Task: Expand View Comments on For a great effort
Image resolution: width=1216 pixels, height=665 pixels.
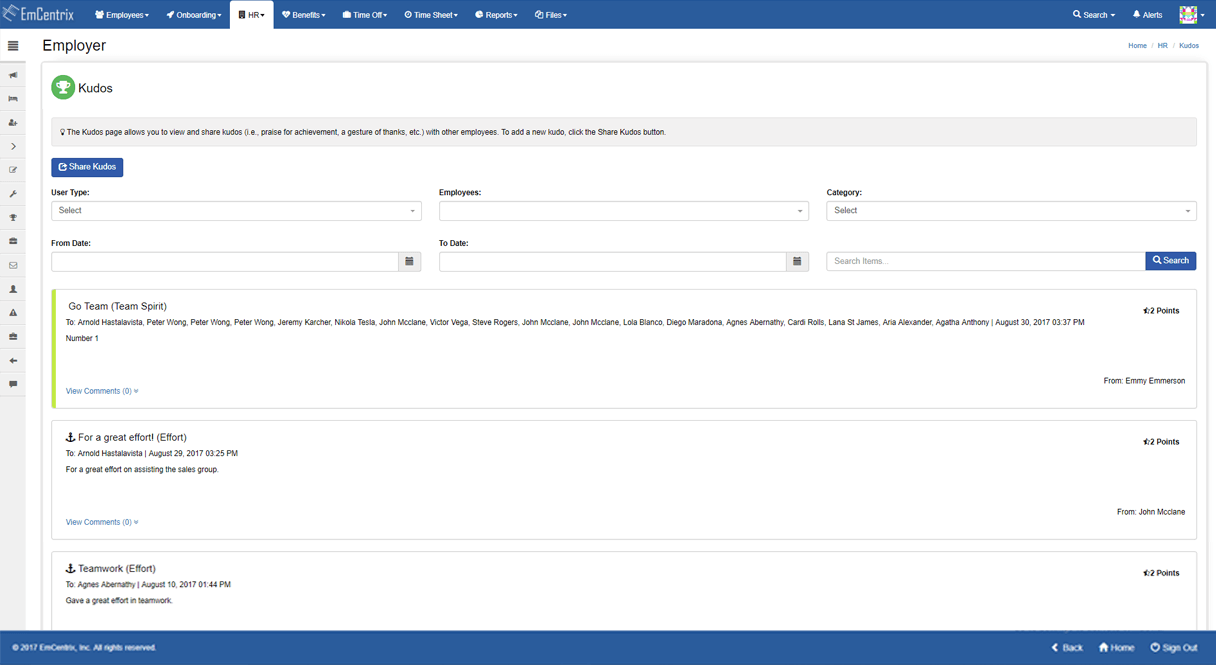Action: pyautogui.click(x=102, y=522)
